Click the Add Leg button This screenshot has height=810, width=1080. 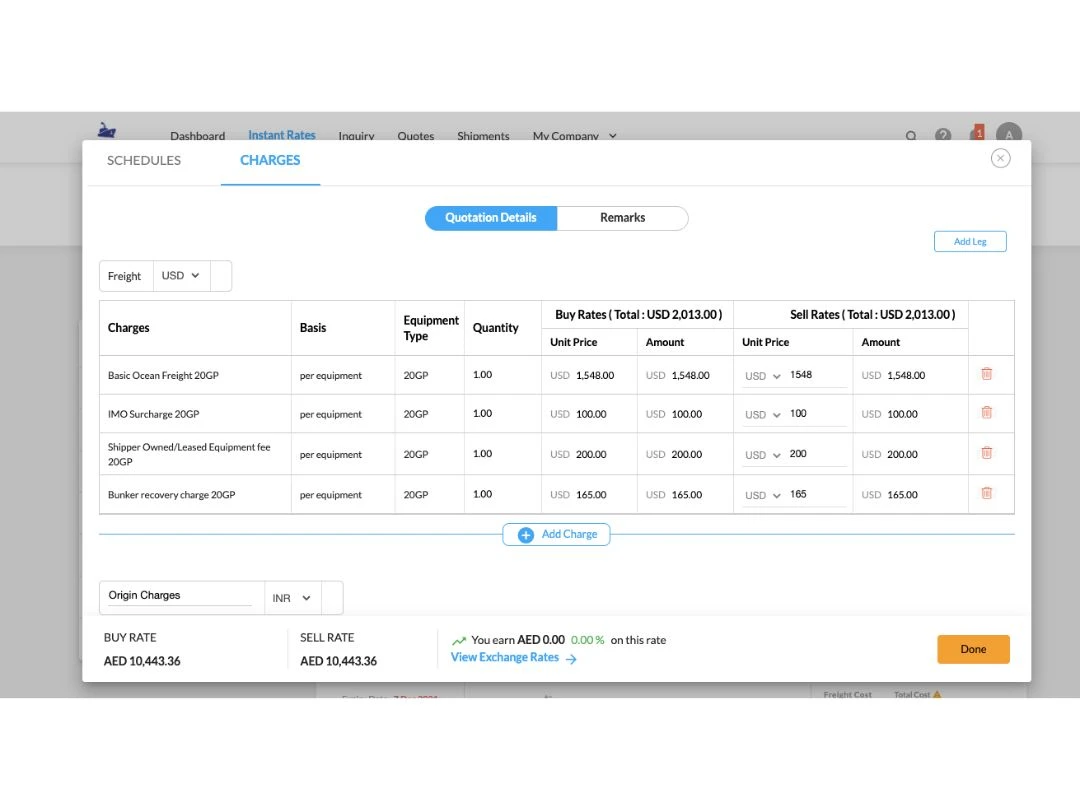pyautogui.click(x=969, y=241)
